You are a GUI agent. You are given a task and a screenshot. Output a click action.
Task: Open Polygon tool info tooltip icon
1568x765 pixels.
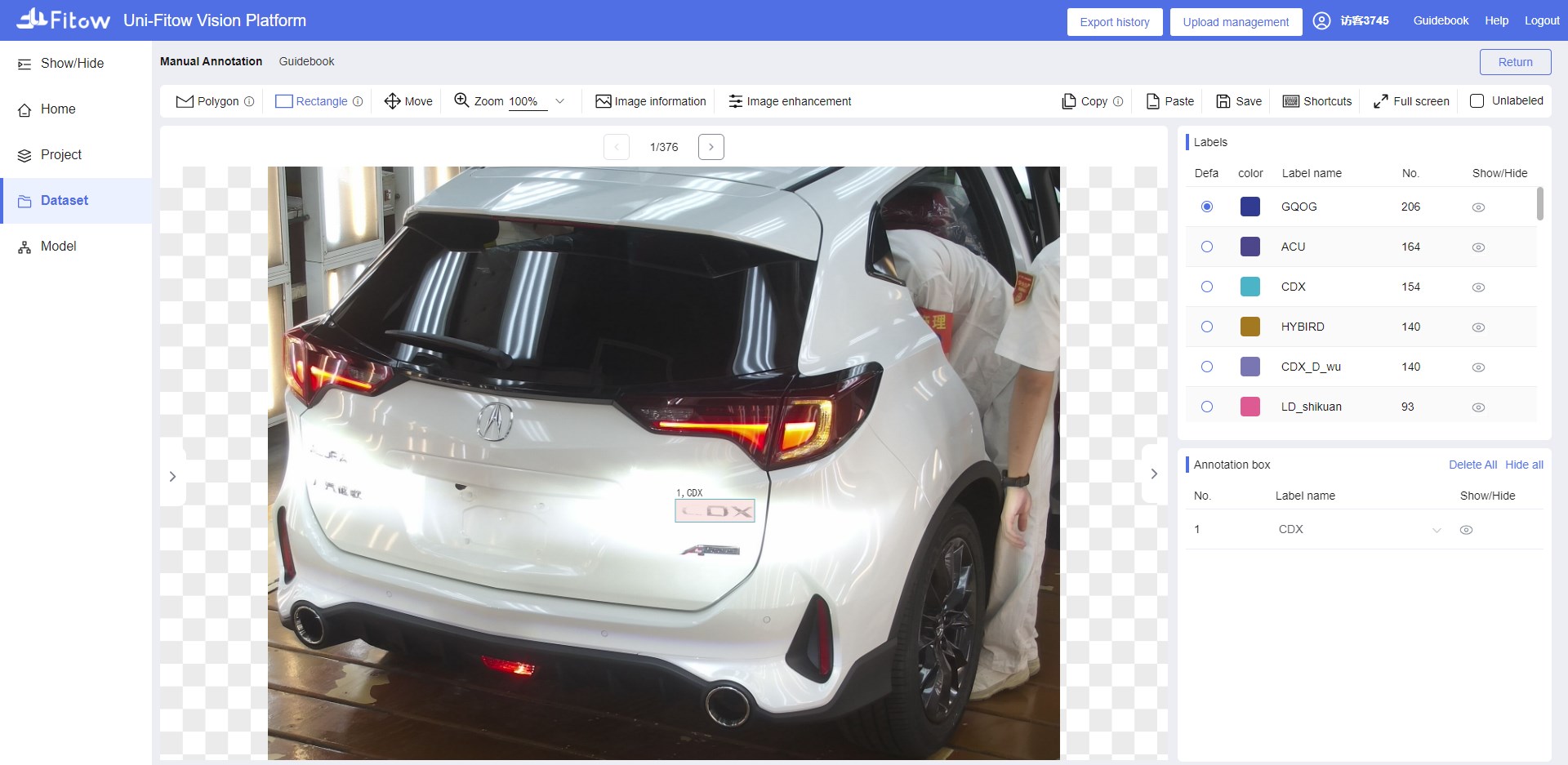(249, 101)
